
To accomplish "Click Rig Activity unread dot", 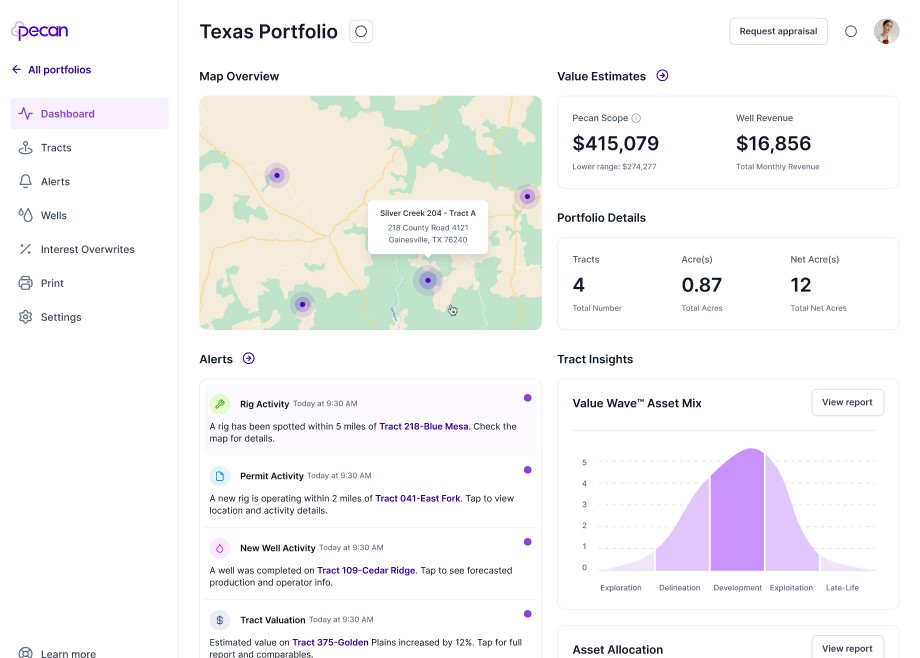I will pyautogui.click(x=527, y=398).
